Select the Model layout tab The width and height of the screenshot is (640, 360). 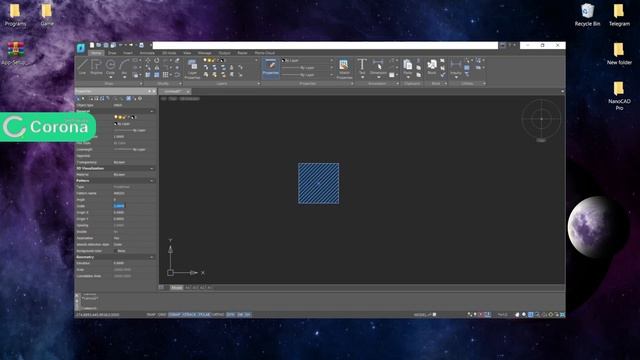pyautogui.click(x=176, y=288)
